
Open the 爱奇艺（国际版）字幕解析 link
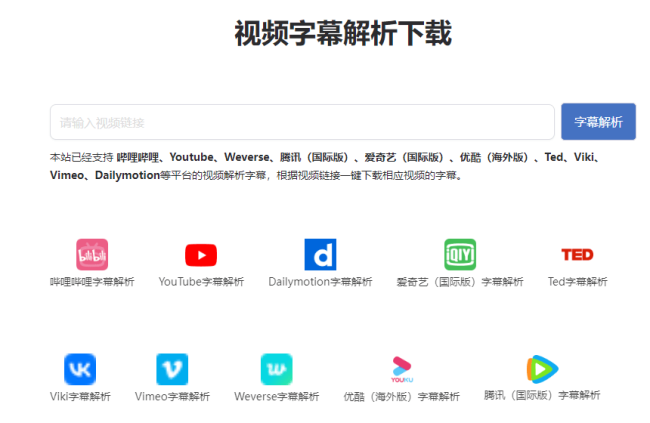[460, 282]
